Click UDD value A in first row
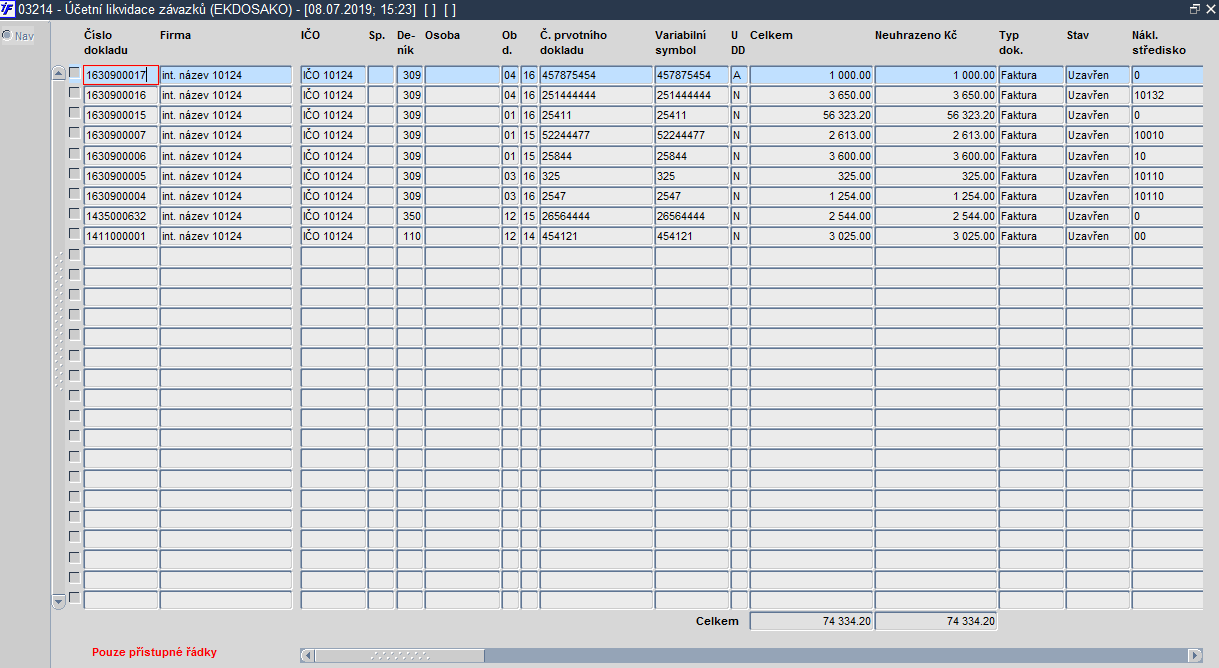Image resolution: width=1219 pixels, height=668 pixels. coord(739,75)
